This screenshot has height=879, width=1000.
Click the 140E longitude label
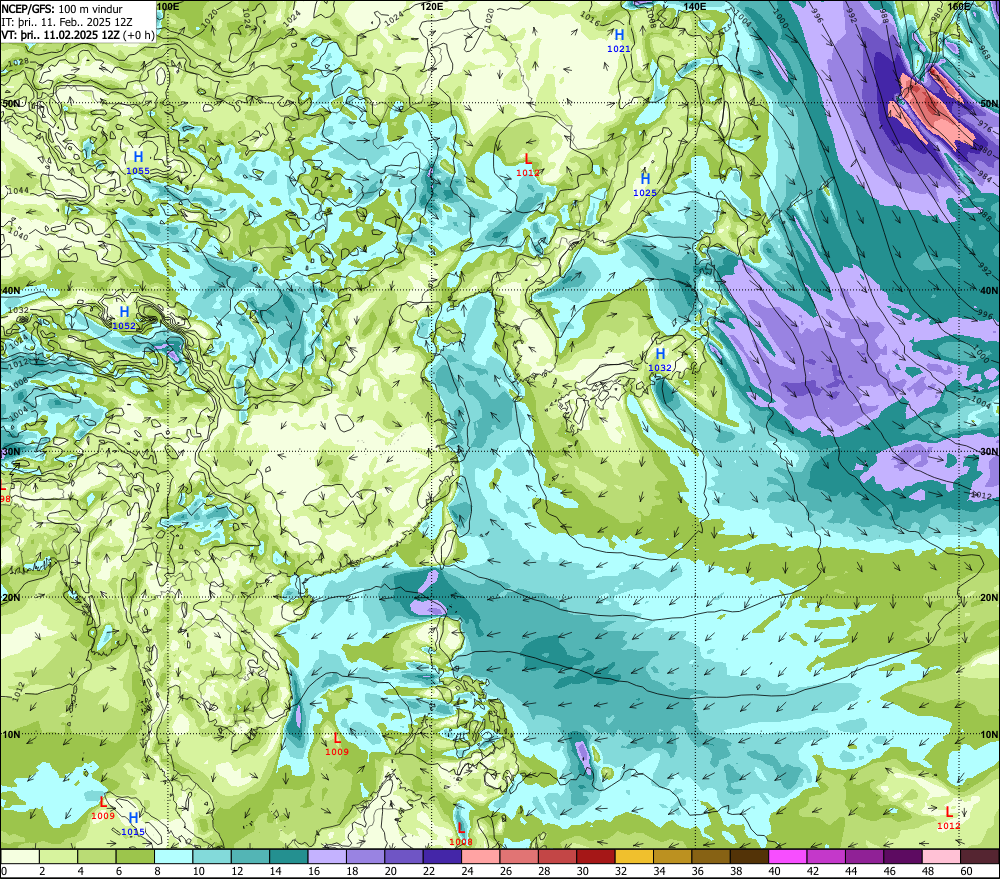tap(695, 6)
